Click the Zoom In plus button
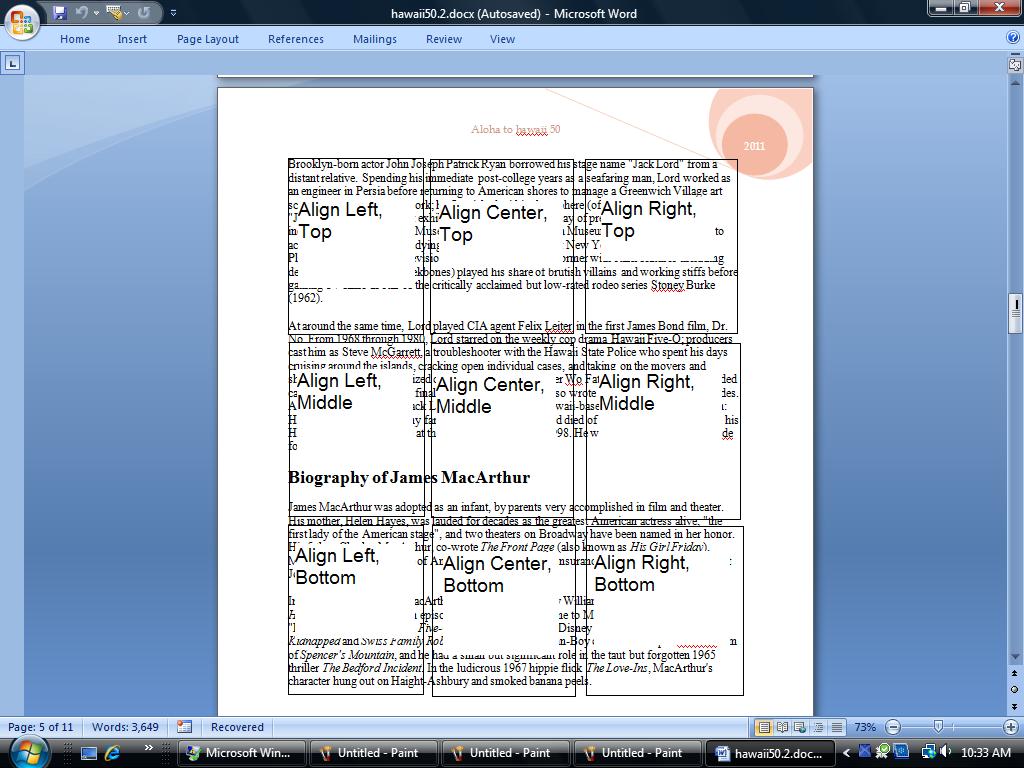Image resolution: width=1024 pixels, height=768 pixels. (1011, 727)
